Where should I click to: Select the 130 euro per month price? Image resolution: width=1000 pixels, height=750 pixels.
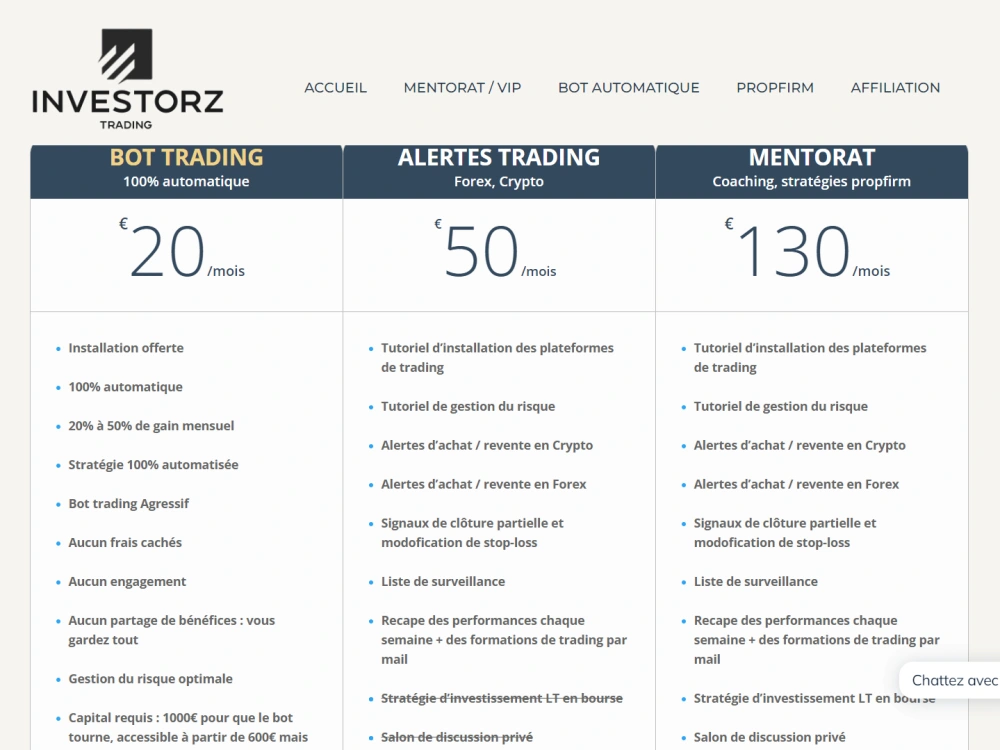click(807, 251)
